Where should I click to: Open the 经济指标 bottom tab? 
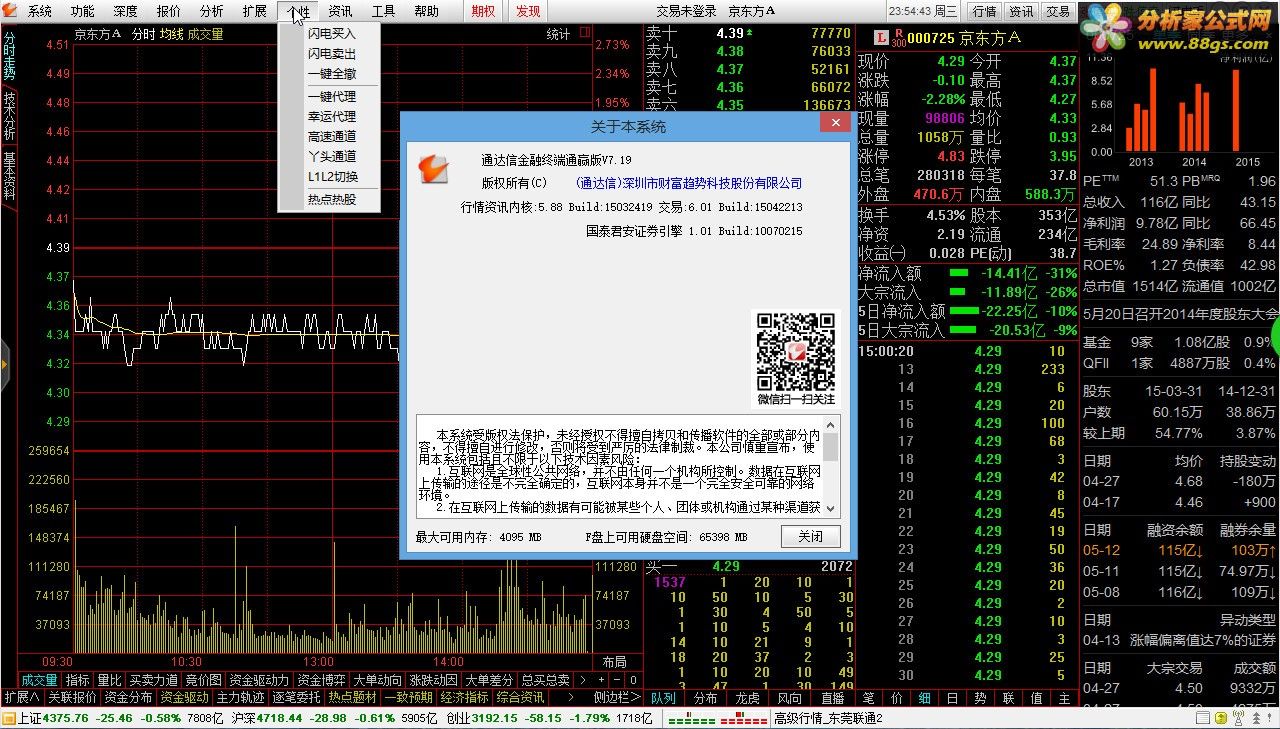[464, 697]
